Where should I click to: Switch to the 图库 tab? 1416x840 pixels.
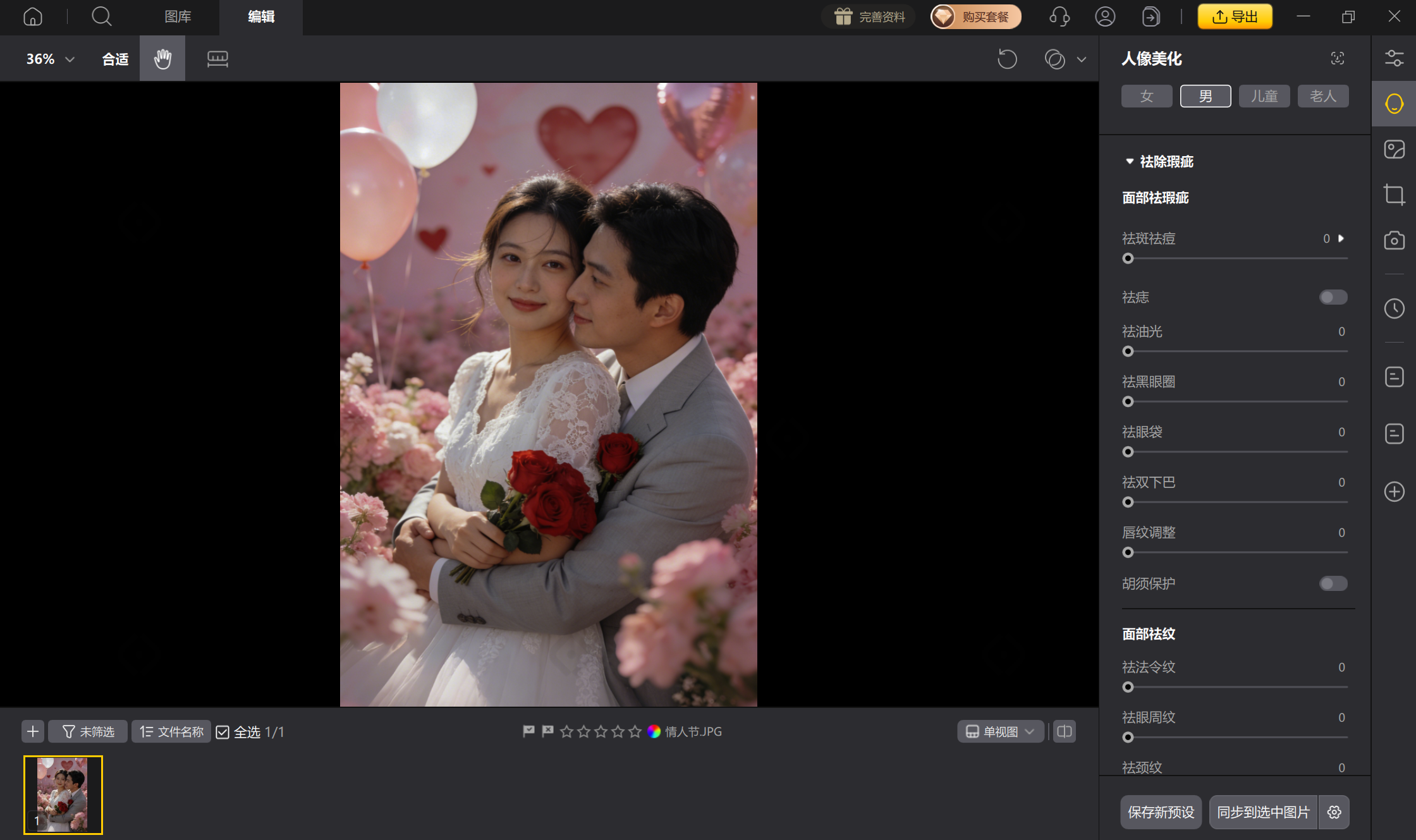click(x=178, y=17)
